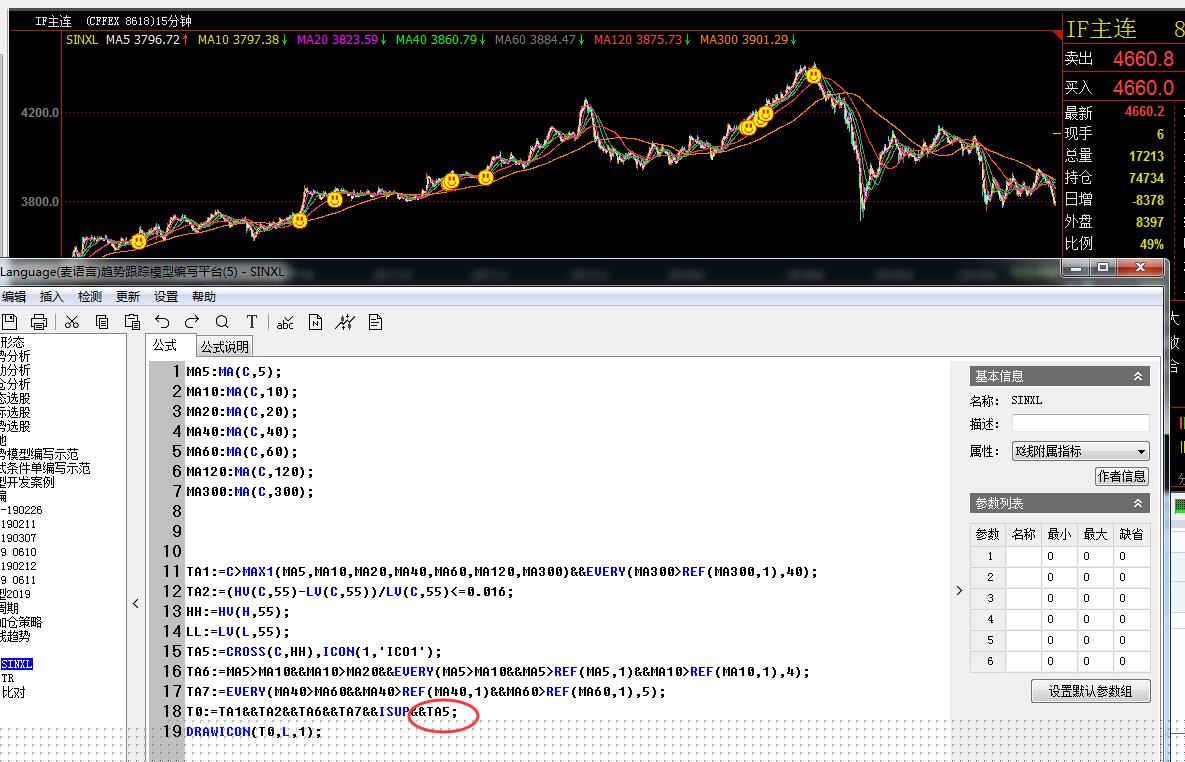Click the Cut scissors icon
Image resolution: width=1185 pixels, height=762 pixels.
pos(72,322)
